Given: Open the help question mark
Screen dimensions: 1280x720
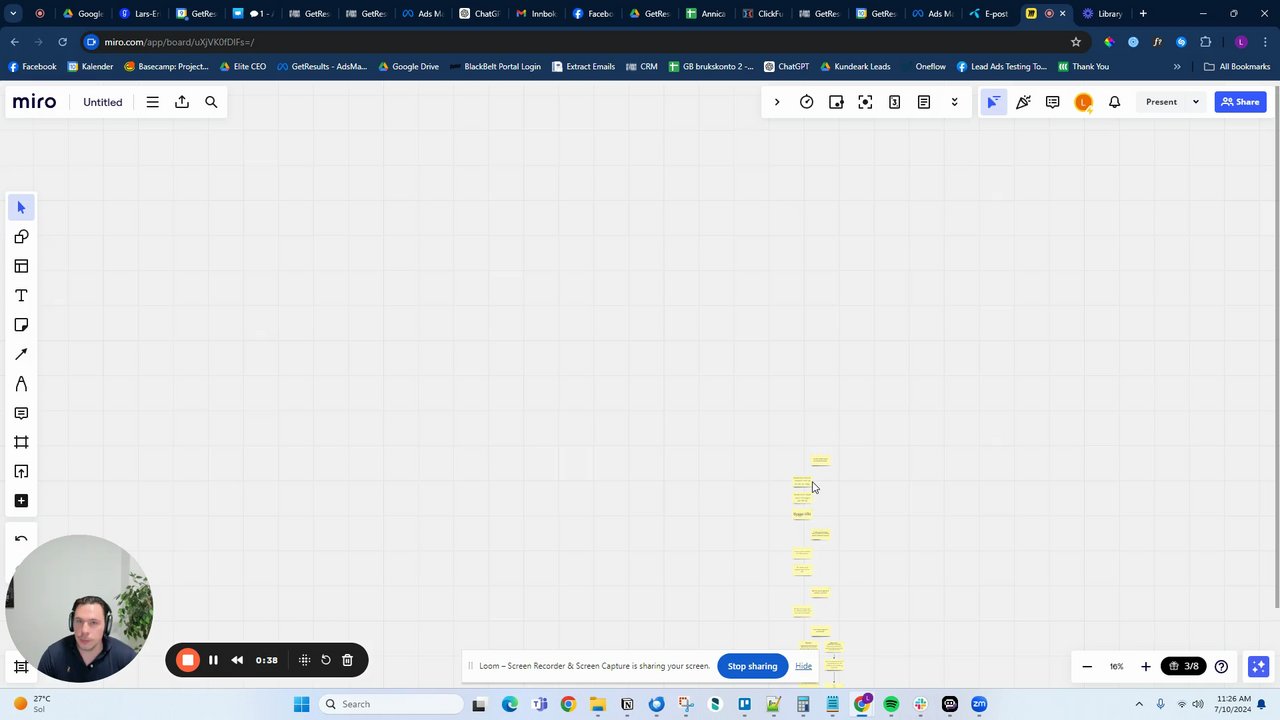Looking at the screenshot, I should pyautogui.click(x=1221, y=666).
